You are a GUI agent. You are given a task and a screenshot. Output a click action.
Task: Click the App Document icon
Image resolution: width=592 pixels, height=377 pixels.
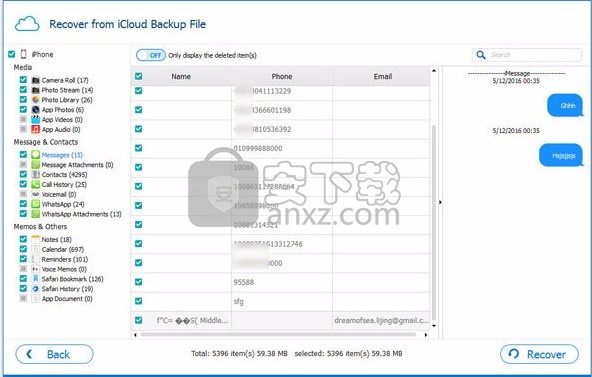click(35, 298)
